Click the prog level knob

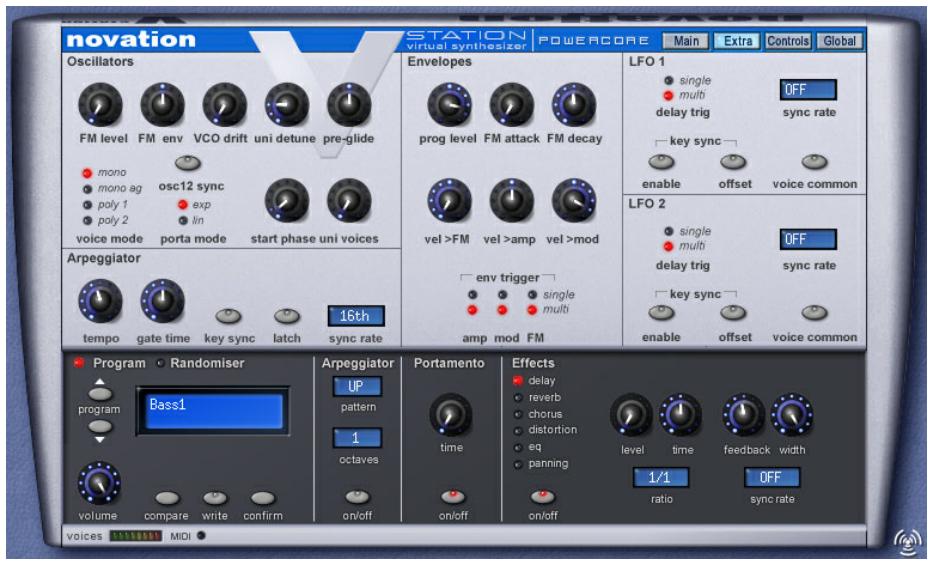pyautogui.click(x=450, y=104)
